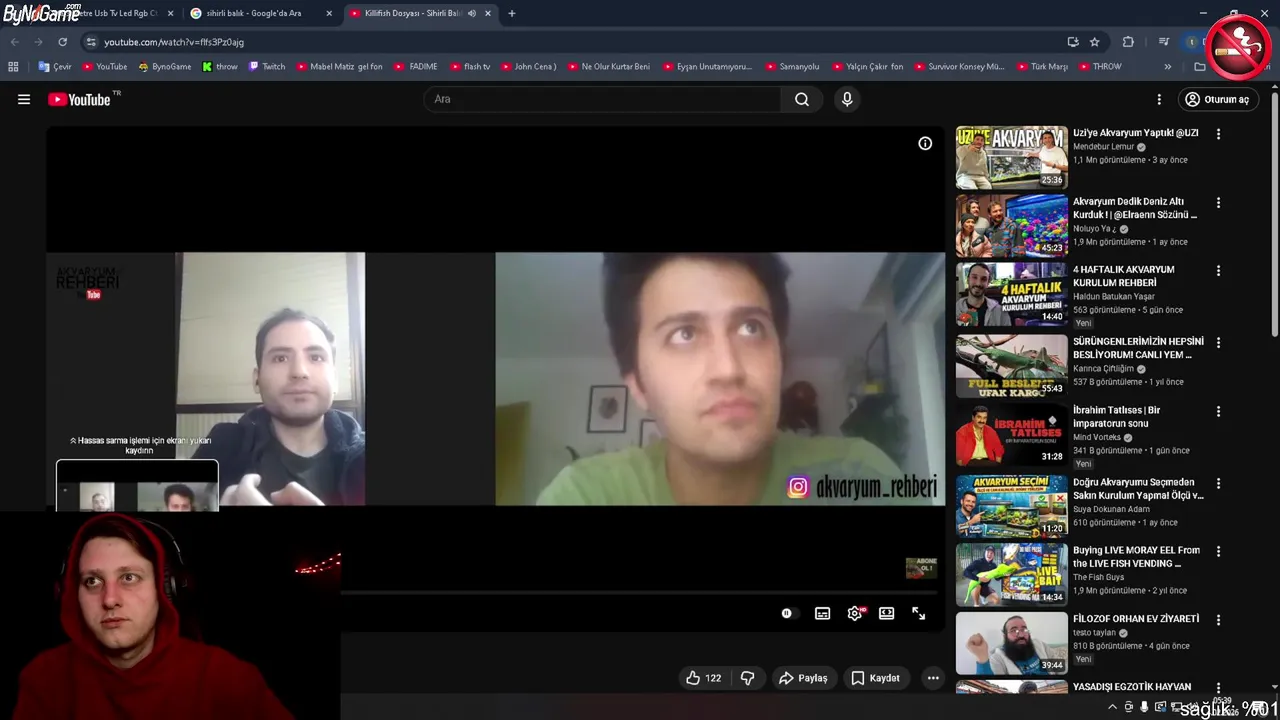The height and width of the screenshot is (720, 1280).
Task: Show the video info card icon
Action: [925, 143]
